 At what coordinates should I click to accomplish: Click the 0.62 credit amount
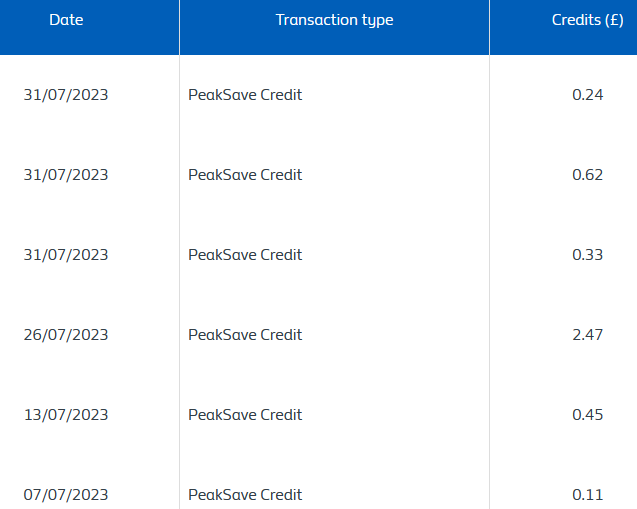tap(587, 175)
